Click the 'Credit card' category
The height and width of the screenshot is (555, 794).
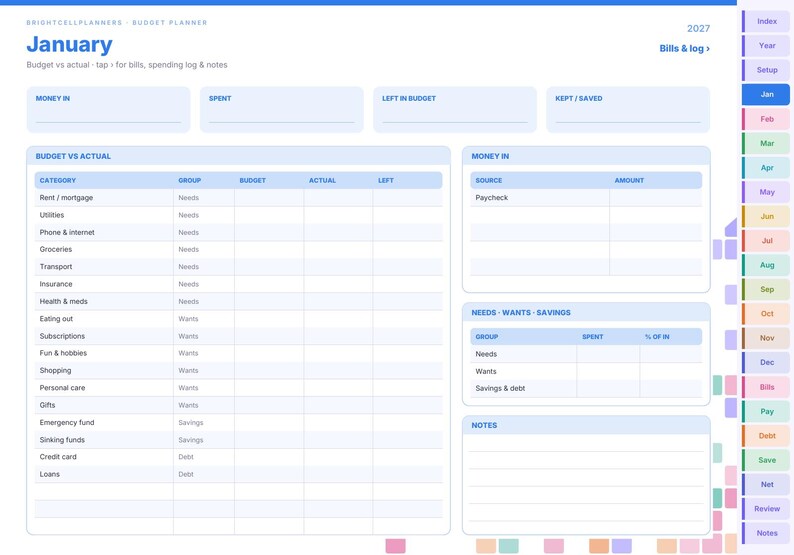58,457
